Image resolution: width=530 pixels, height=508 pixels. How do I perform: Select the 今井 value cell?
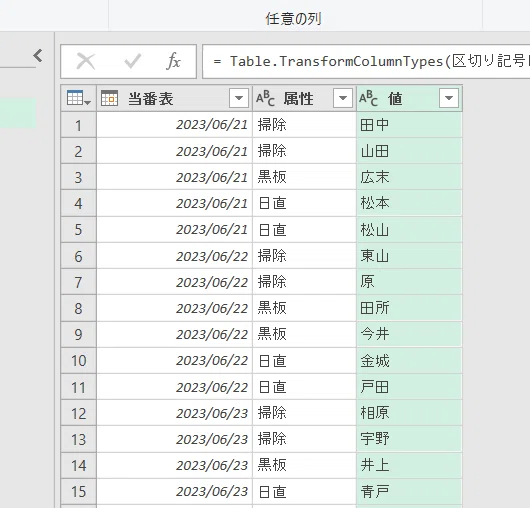point(409,334)
